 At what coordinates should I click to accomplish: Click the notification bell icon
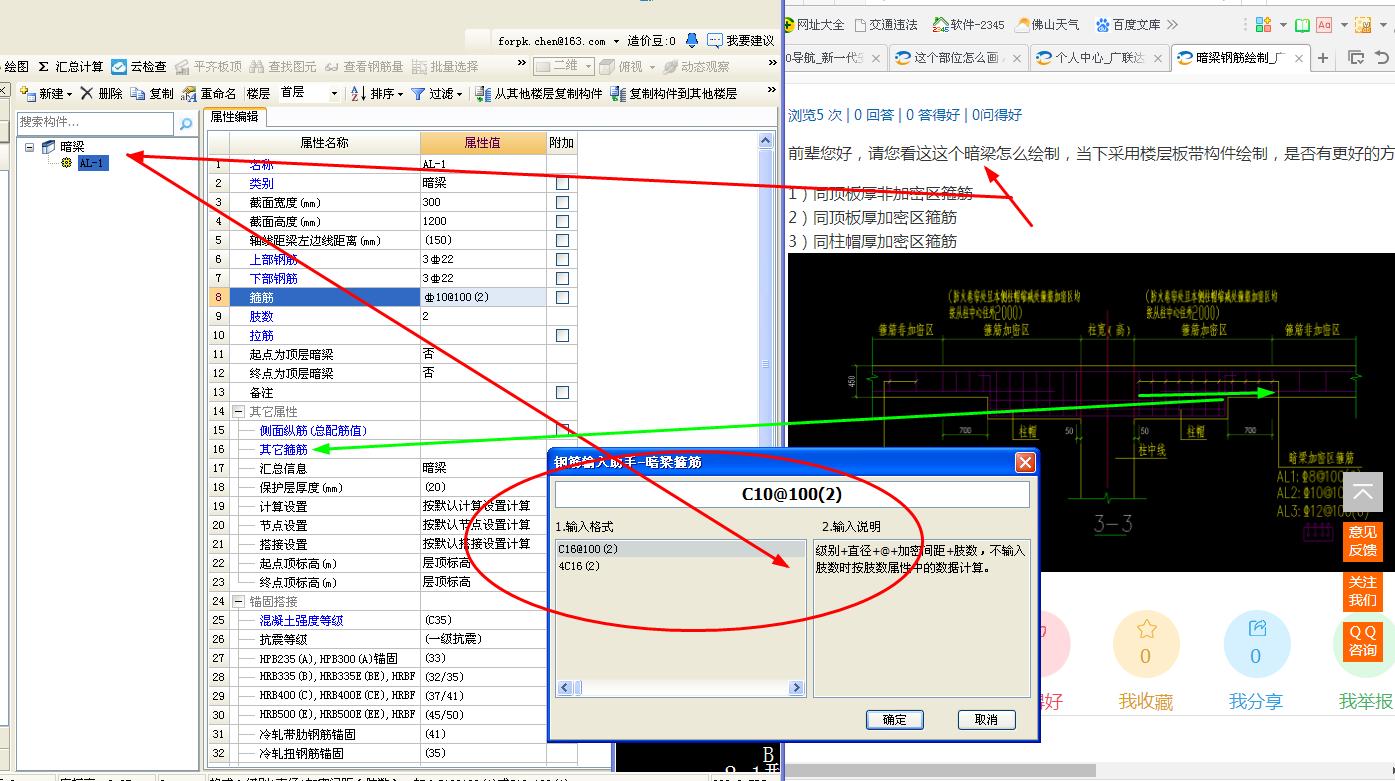691,40
